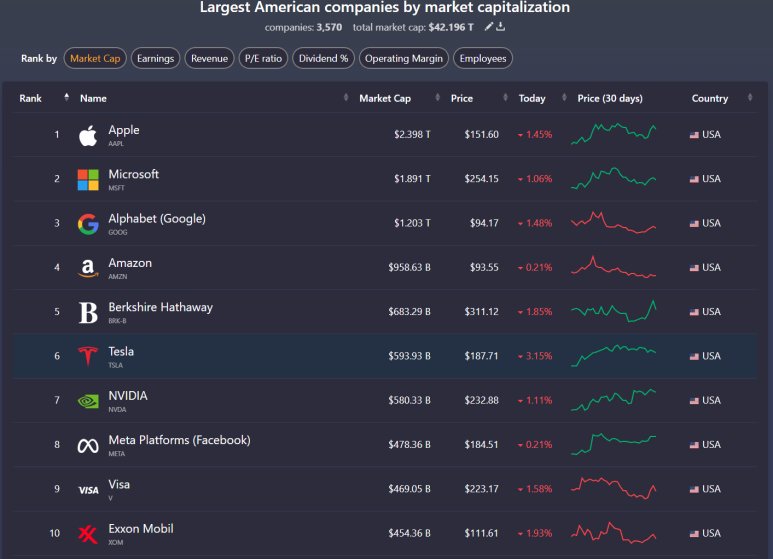This screenshot has height=559, width=773.
Task: Click the total market cap value $42.196 T
Action: pos(451,28)
